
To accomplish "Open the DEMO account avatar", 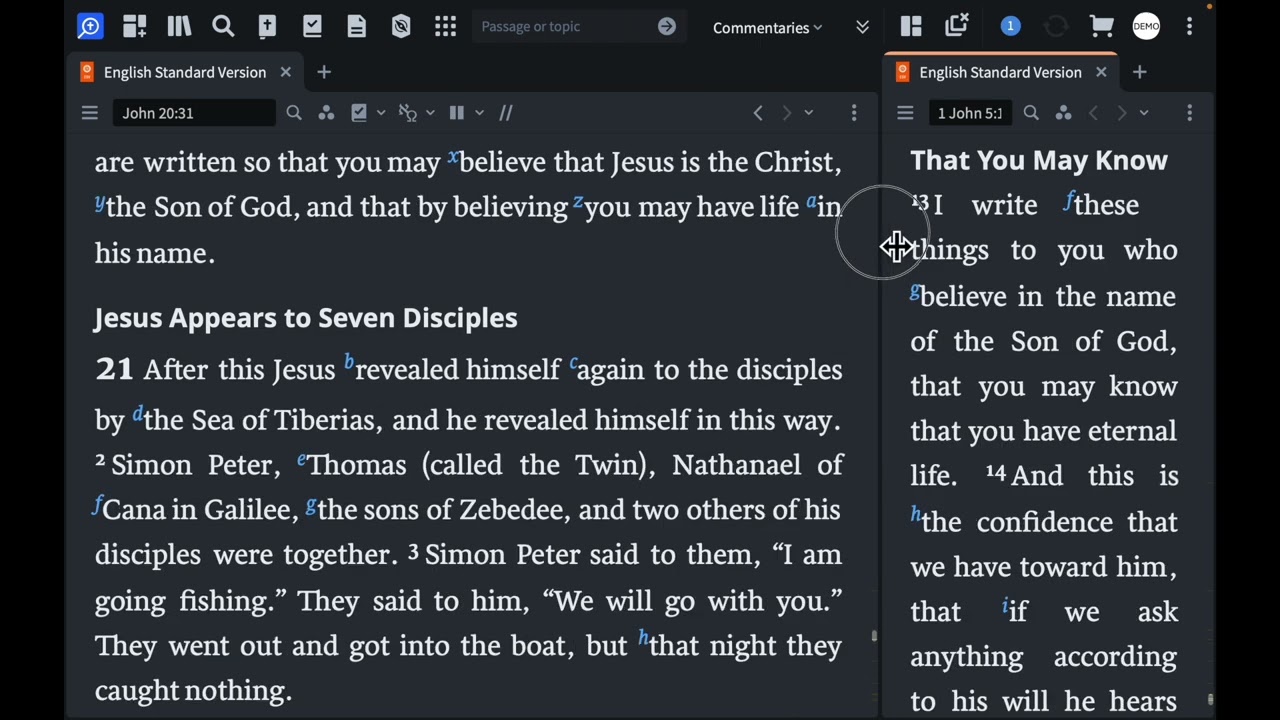I will click(x=1146, y=27).
